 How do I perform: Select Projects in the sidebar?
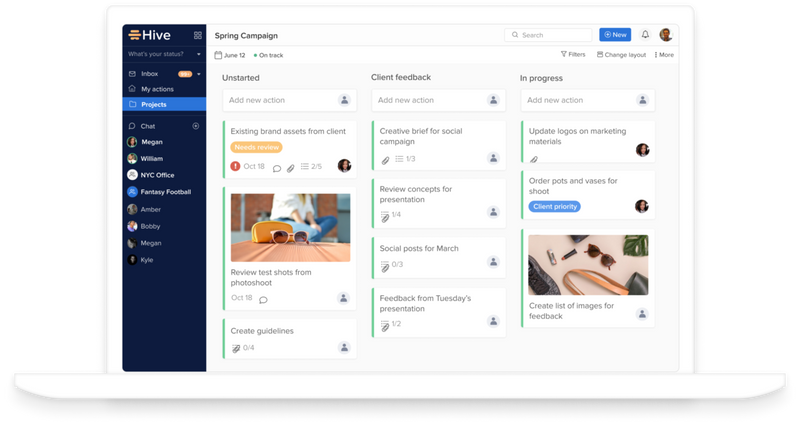point(153,104)
